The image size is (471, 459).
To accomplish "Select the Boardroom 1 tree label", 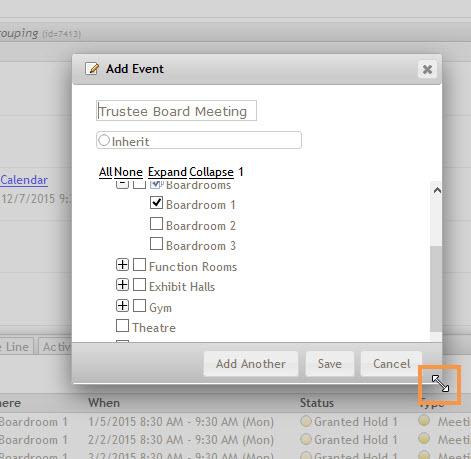I will tap(201, 205).
